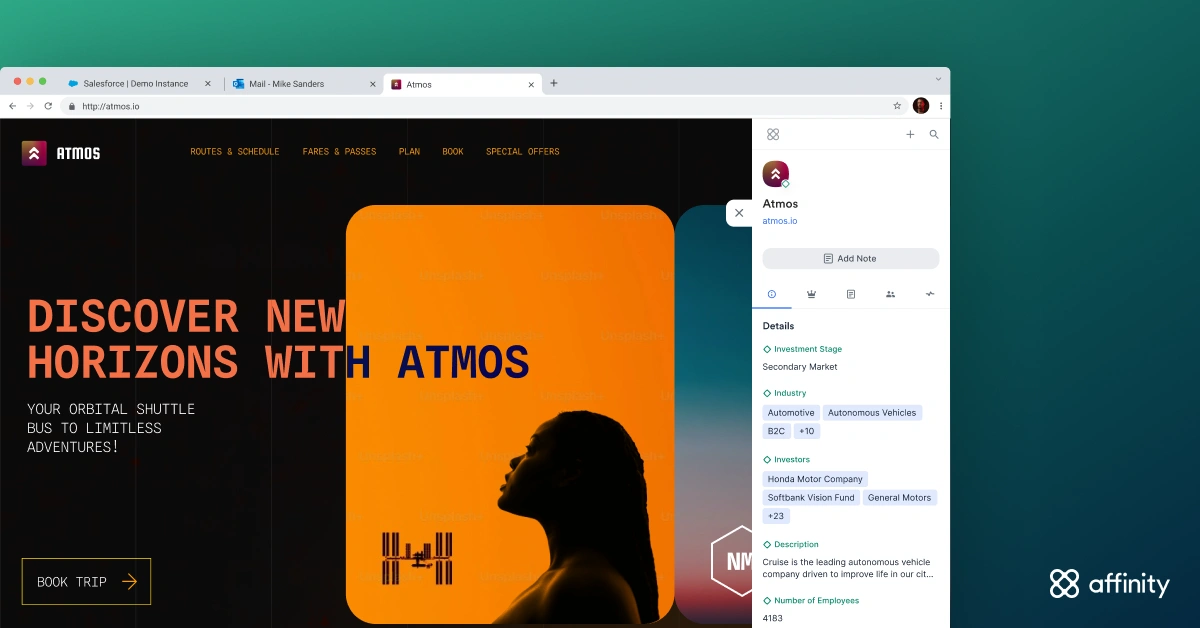Screen dimensions: 1200x628
Task: Click the address bar showing http://atmos.io
Action: [x=484, y=106]
